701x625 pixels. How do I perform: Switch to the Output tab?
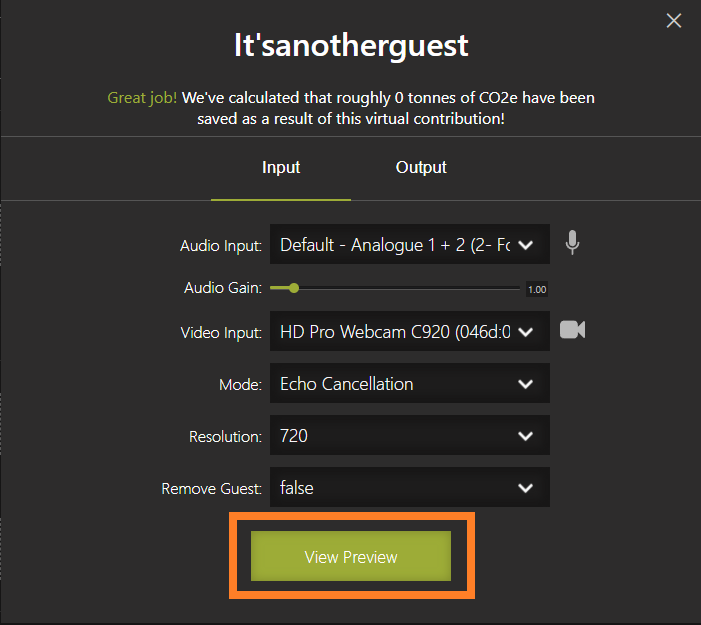click(421, 167)
